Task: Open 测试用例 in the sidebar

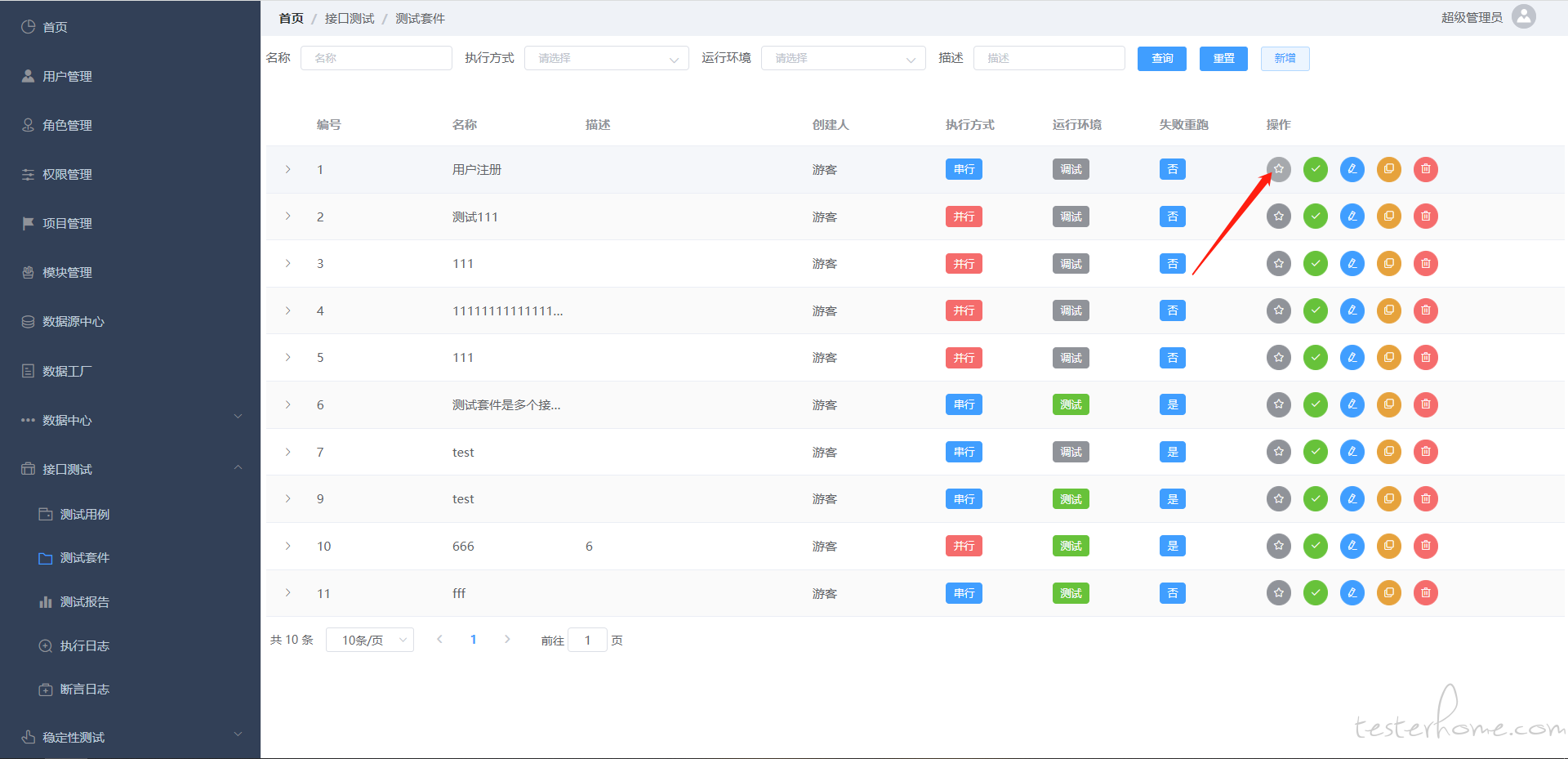Action: tap(84, 514)
